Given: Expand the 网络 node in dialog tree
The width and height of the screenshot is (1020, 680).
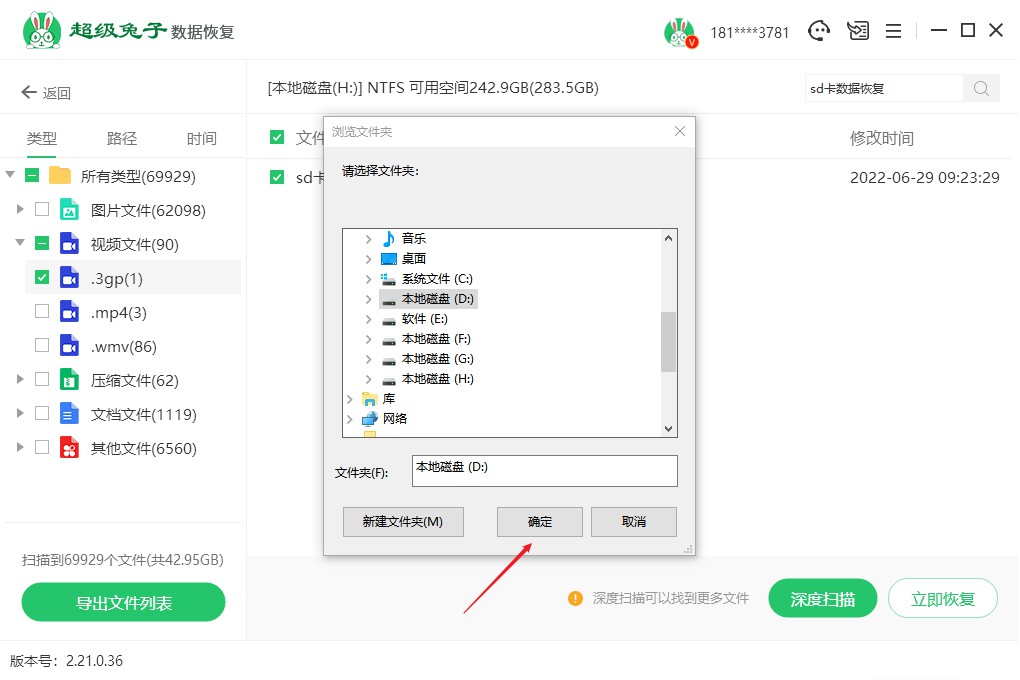Looking at the screenshot, I should pos(349,419).
